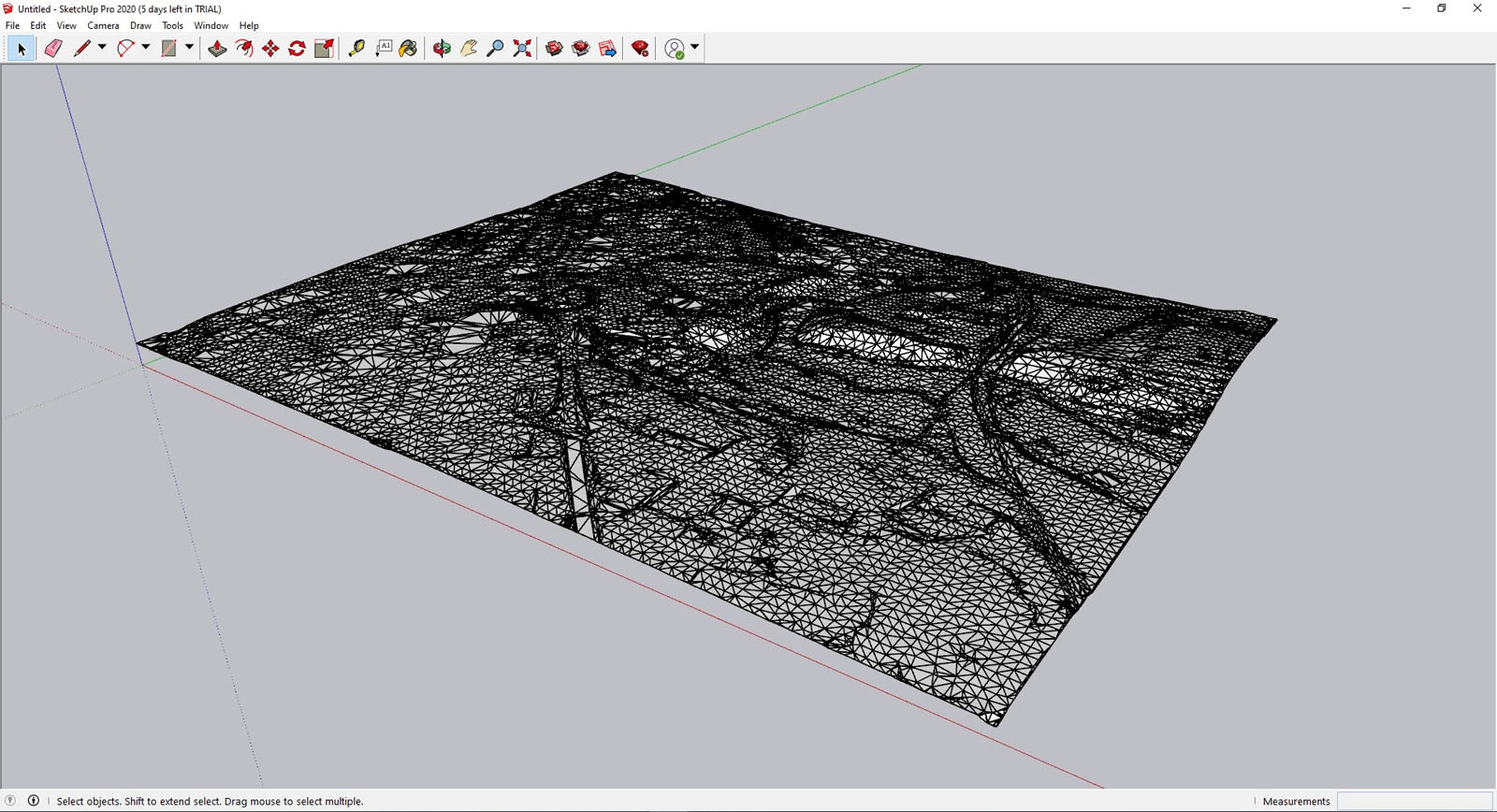Expand the Arc tool dropdown arrow
This screenshot has height=812, width=1497.
146,48
